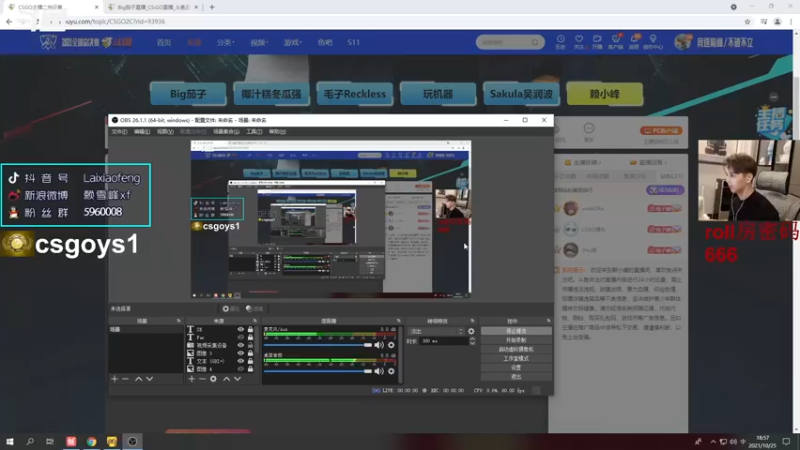Open microphone/Aux audio settings gear
This screenshot has height=450, width=800.
tap(391, 345)
